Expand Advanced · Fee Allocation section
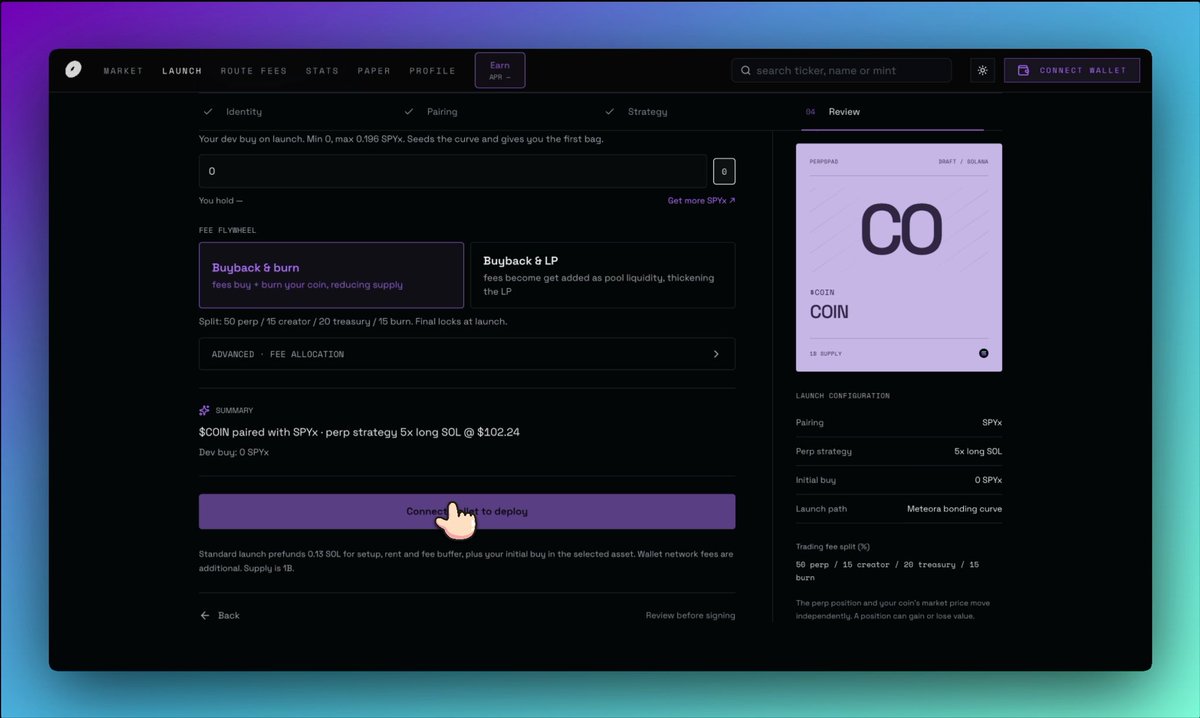Image resolution: width=1200 pixels, height=718 pixels. click(x=467, y=354)
